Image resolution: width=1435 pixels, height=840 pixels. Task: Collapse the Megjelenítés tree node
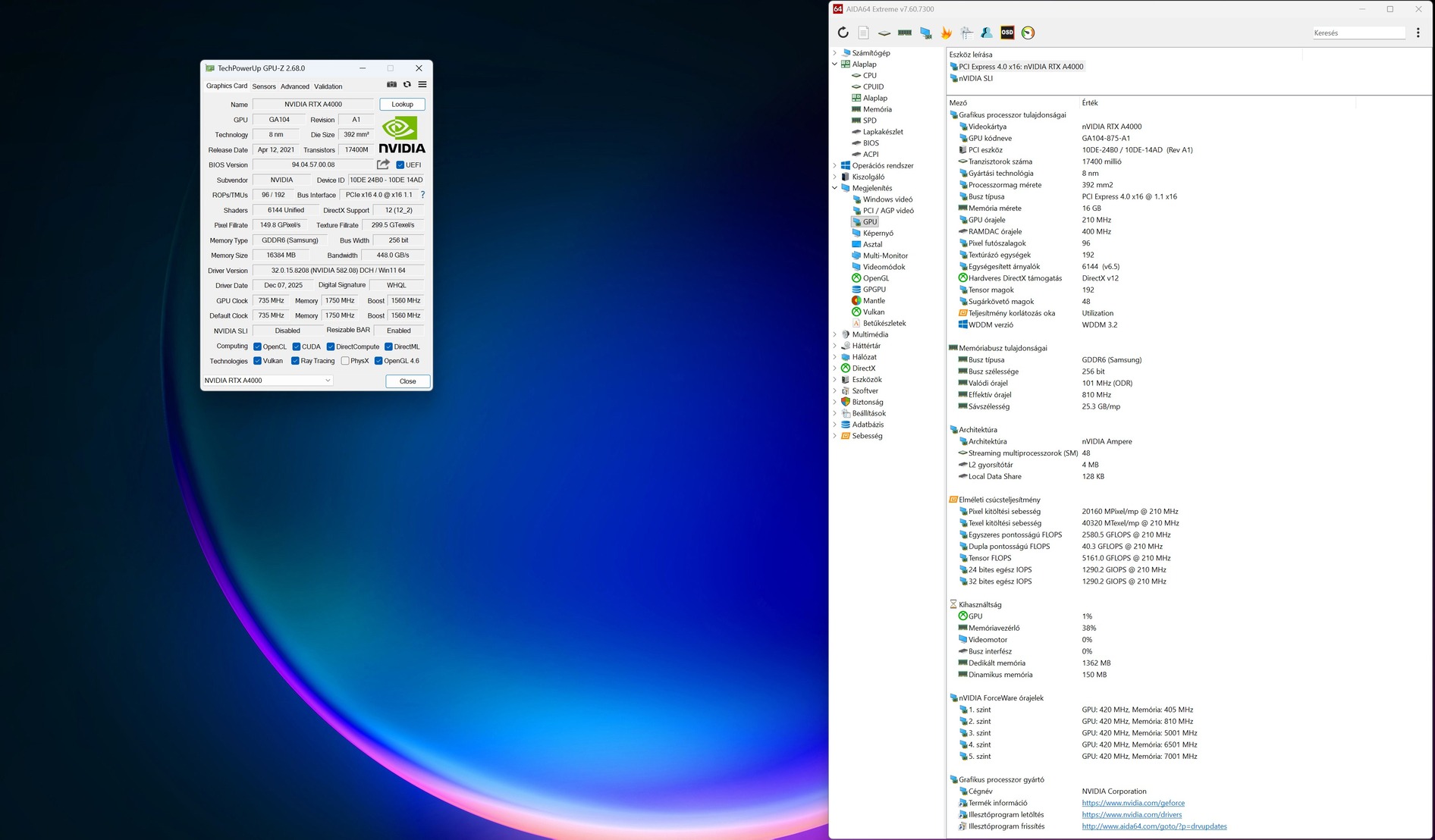(x=835, y=188)
